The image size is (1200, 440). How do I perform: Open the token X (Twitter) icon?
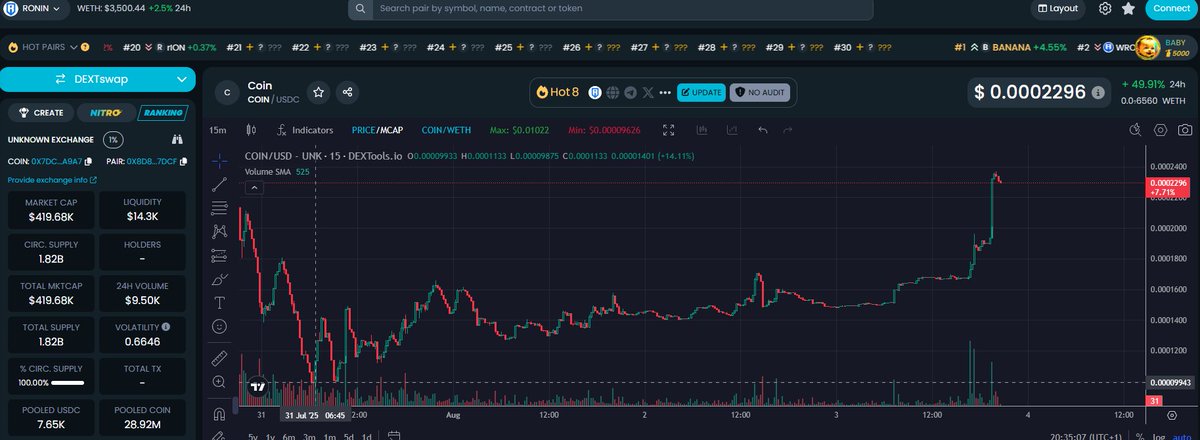pos(648,92)
